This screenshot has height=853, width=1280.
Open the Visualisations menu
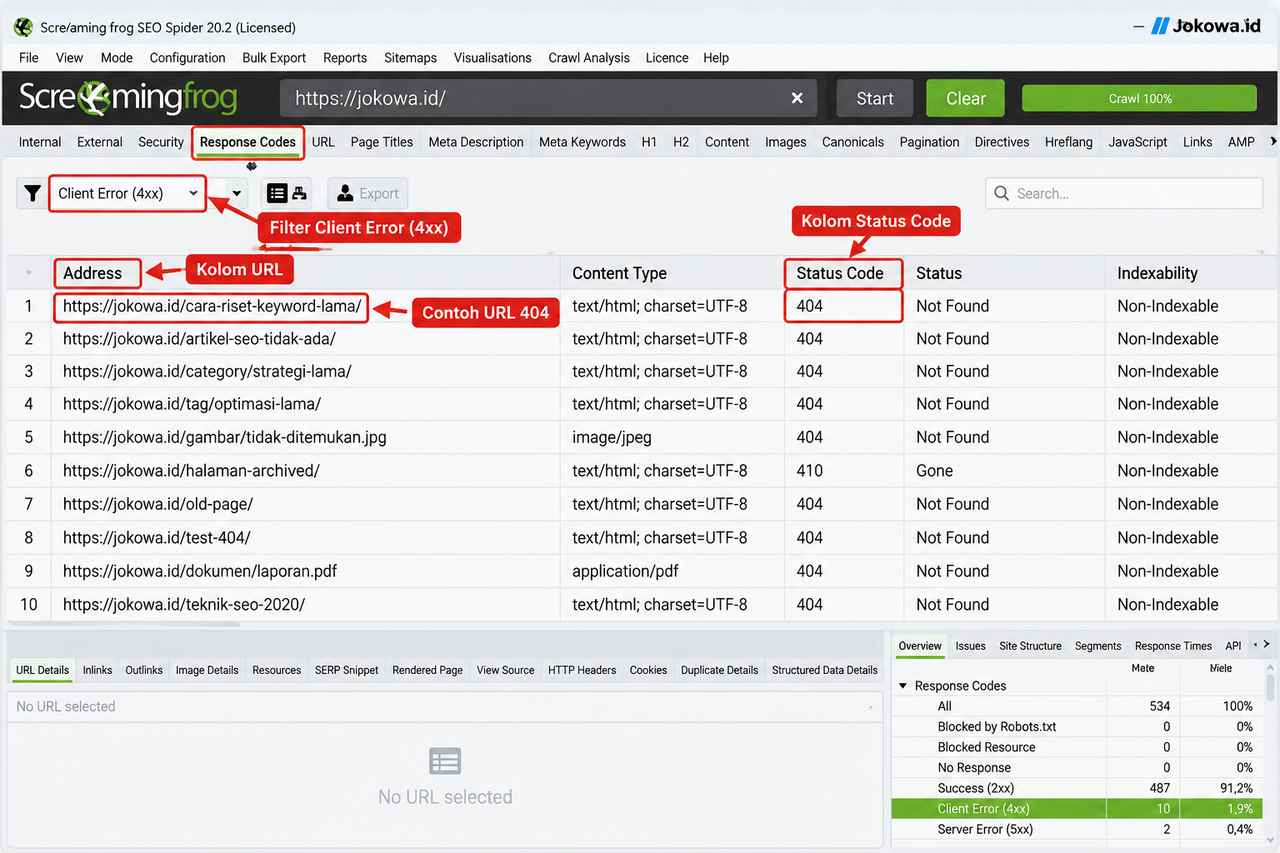tap(492, 58)
